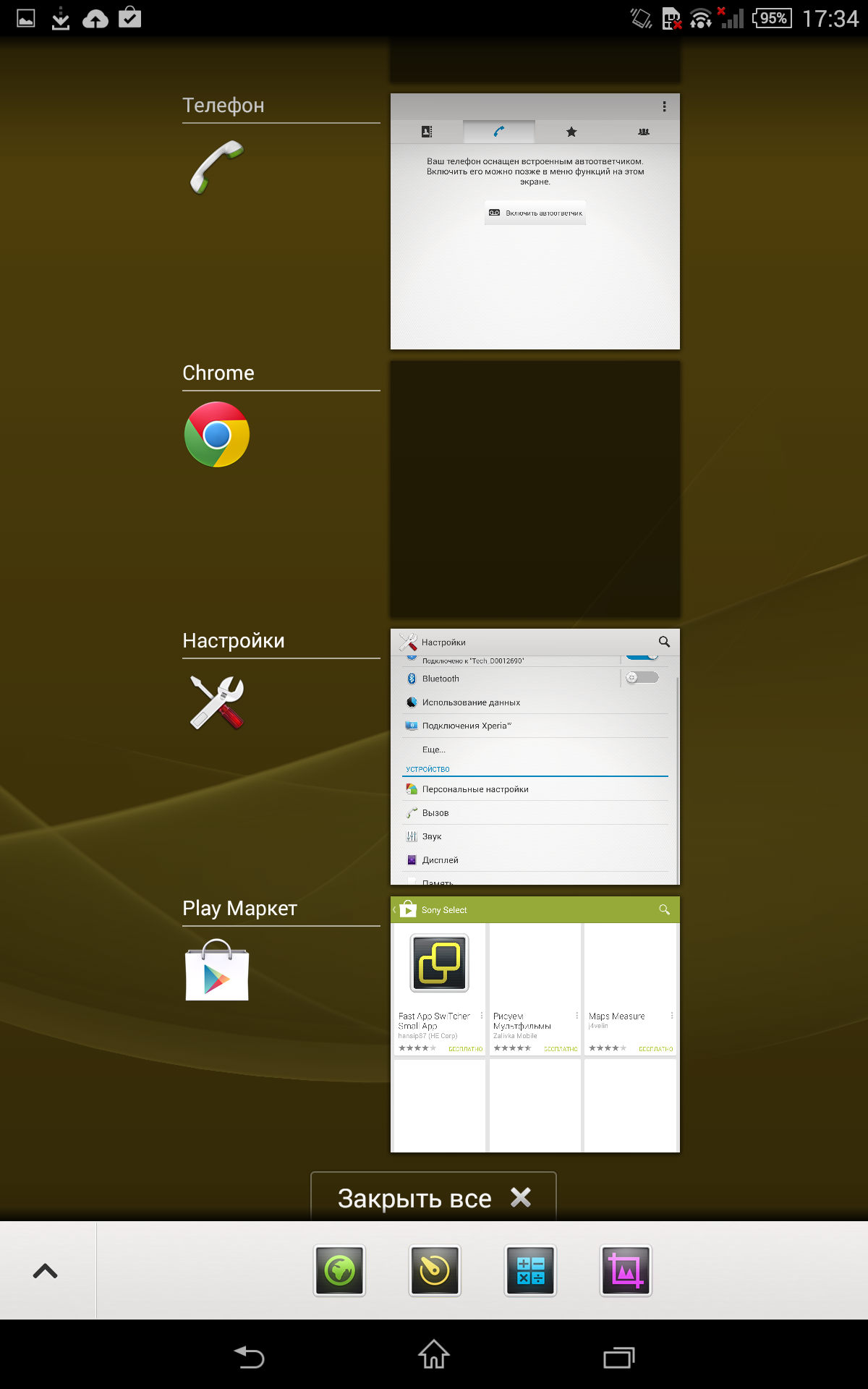Viewport: 868px width, 1389px height.
Task: Open the battery 95% status indicator
Action: point(772,18)
